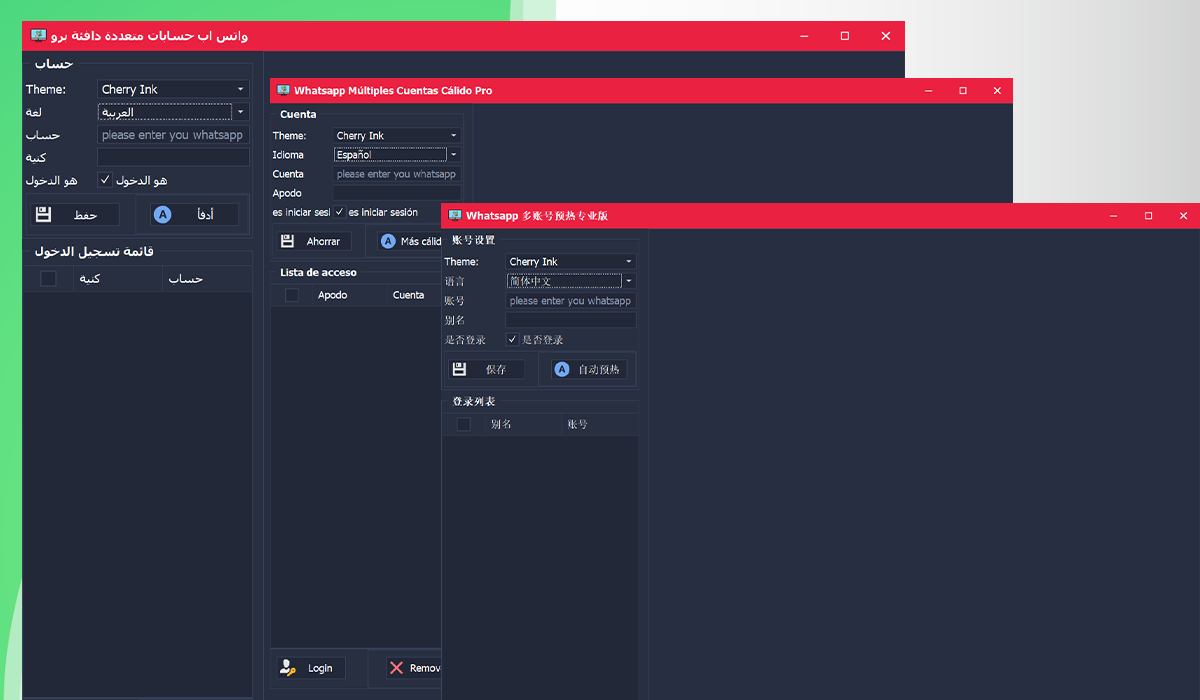Toggle the 是否登录 checkbox
Image resolution: width=1200 pixels, height=700 pixels.
coord(512,340)
